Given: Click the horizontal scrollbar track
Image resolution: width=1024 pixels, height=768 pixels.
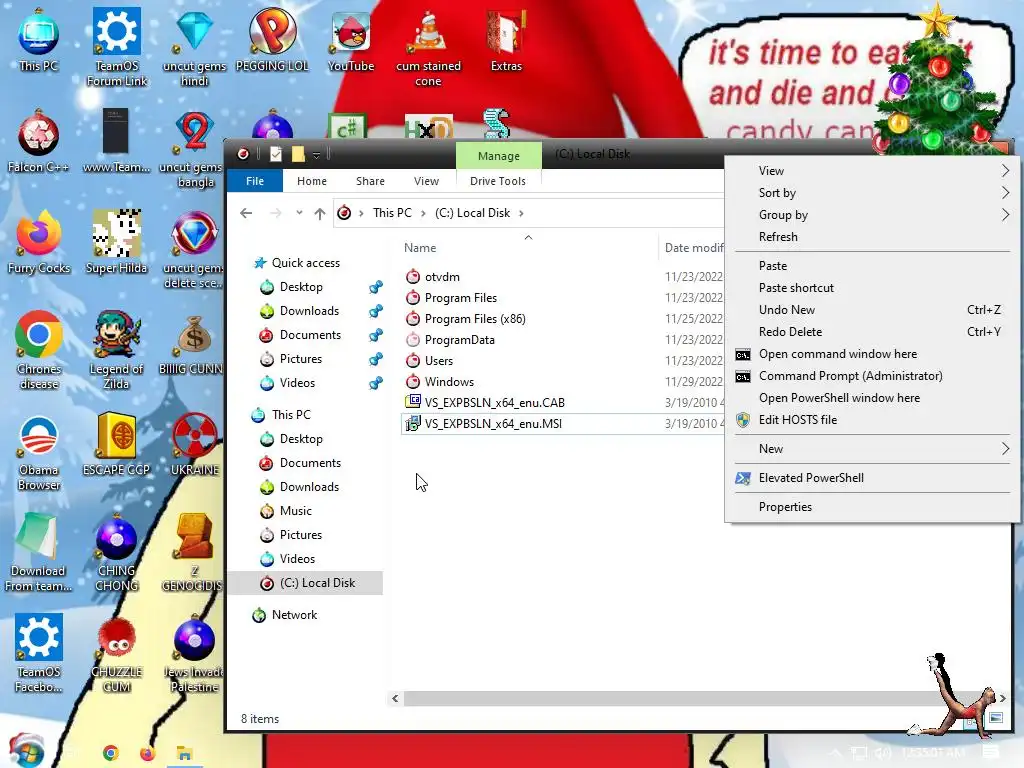Looking at the screenshot, I should [x=699, y=698].
